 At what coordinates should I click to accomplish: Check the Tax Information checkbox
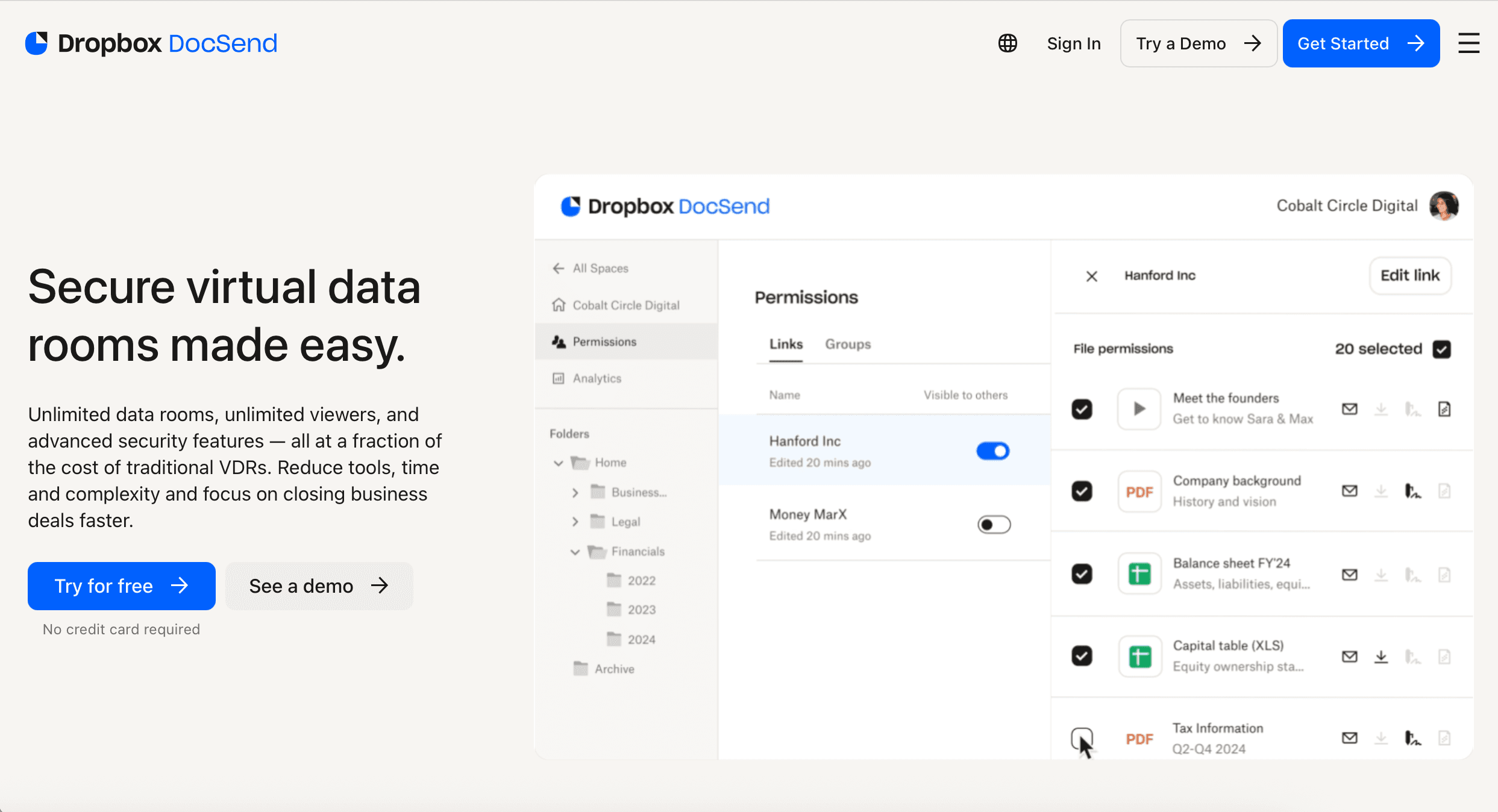tap(1081, 738)
